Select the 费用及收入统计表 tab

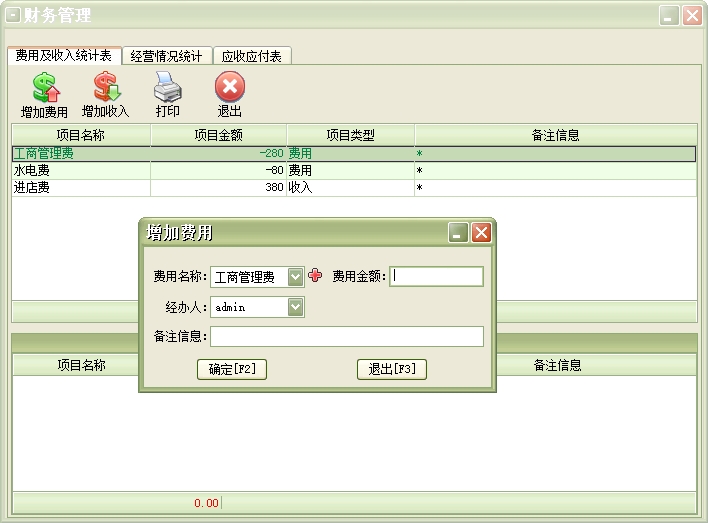coord(64,55)
